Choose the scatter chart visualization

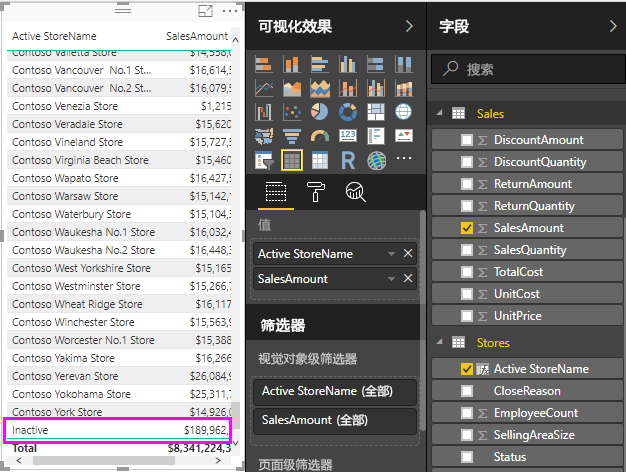(x=292, y=112)
